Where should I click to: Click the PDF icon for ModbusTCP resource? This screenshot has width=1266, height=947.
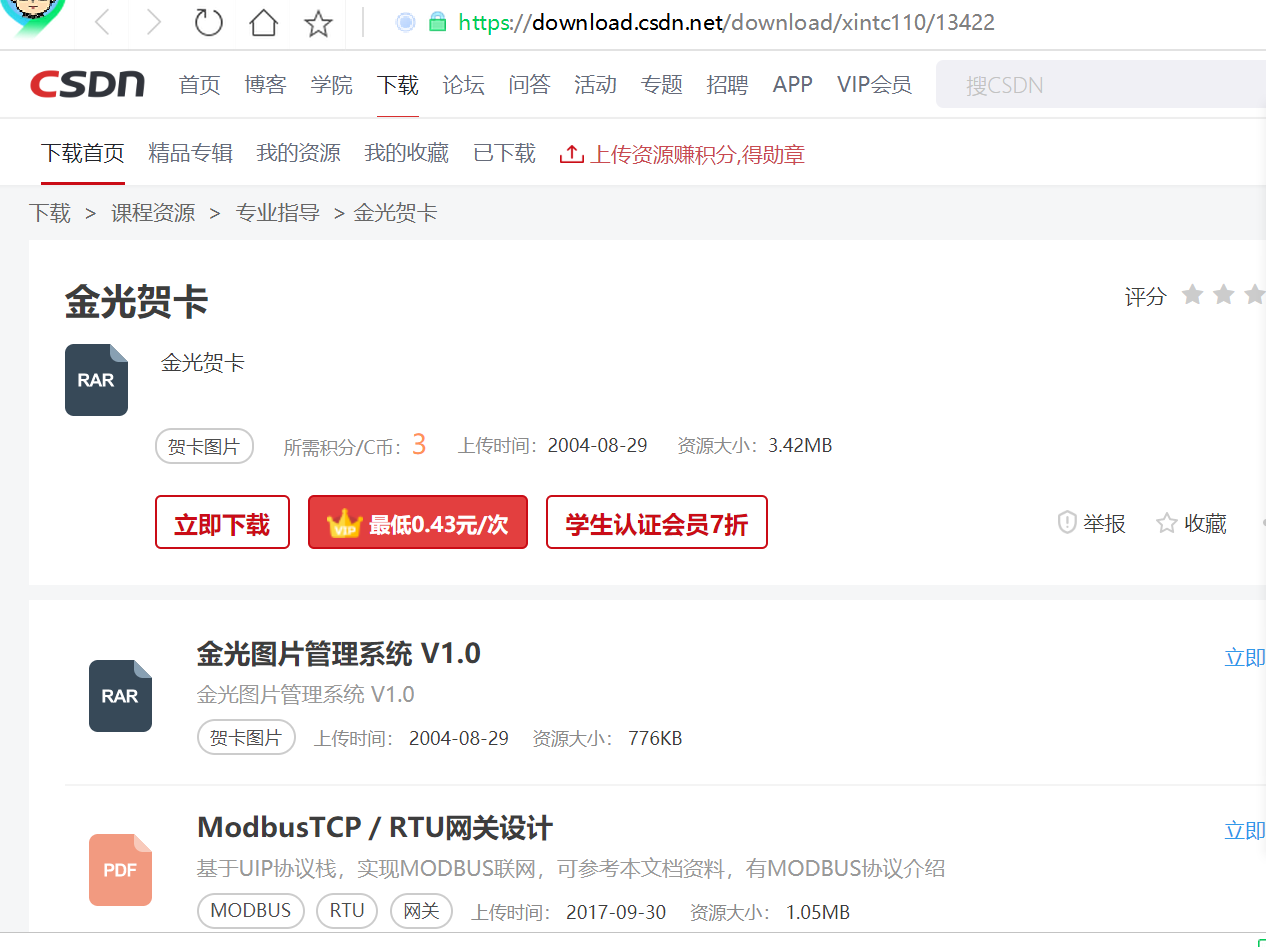coord(120,870)
